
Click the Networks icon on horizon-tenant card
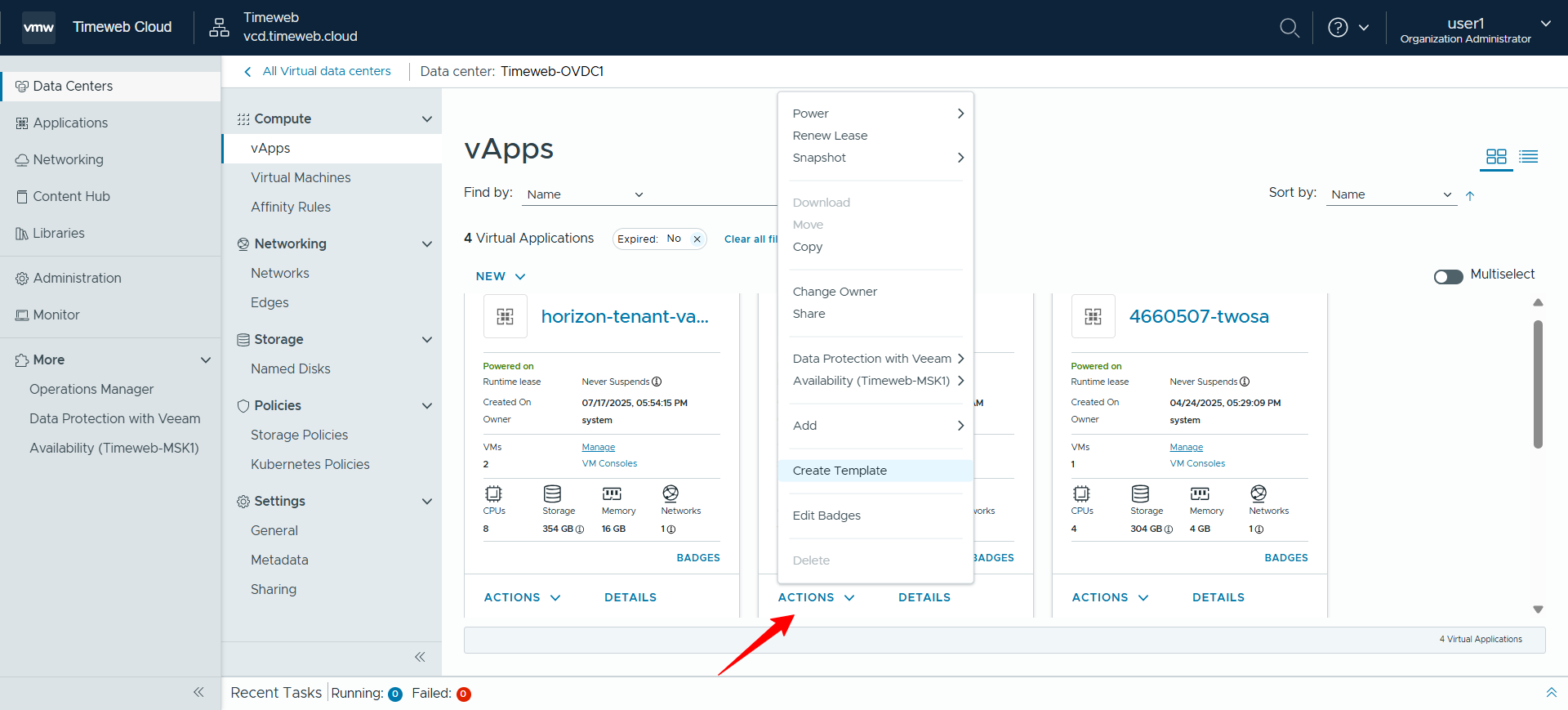(x=670, y=493)
